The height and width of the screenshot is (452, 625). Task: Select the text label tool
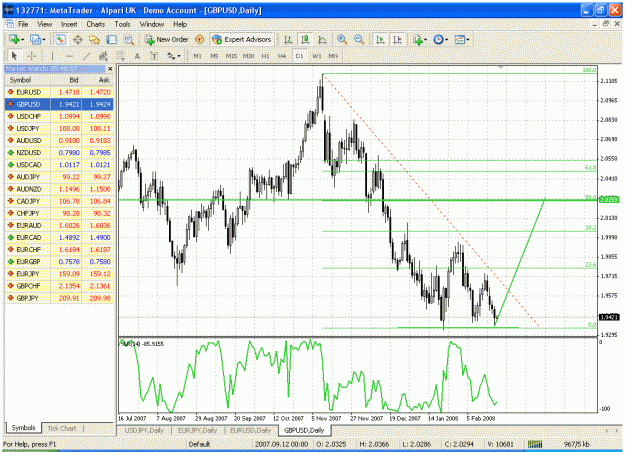click(154, 56)
